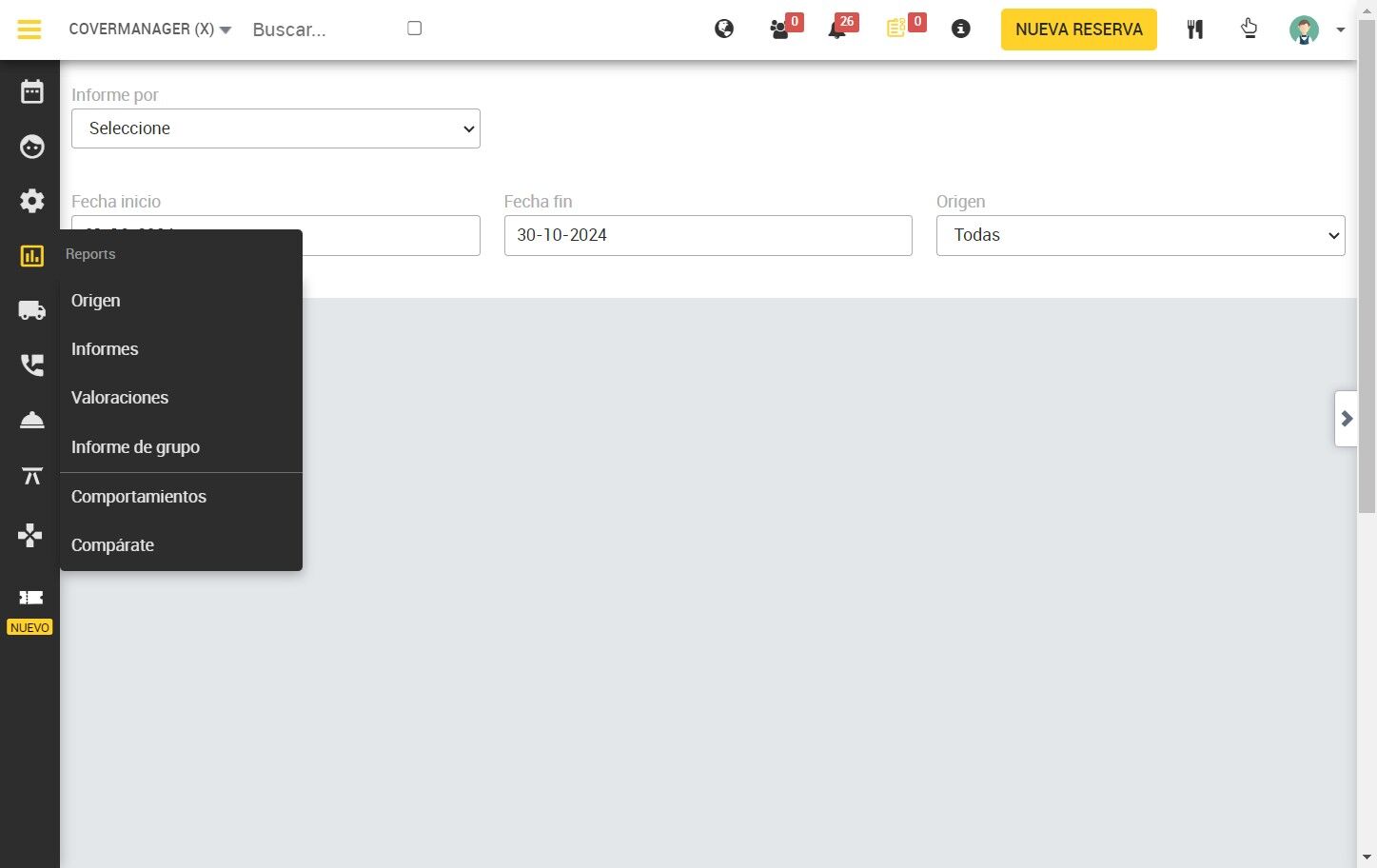Expand the Informe por dropdown
Screen dimensions: 1377x868
[276, 128]
